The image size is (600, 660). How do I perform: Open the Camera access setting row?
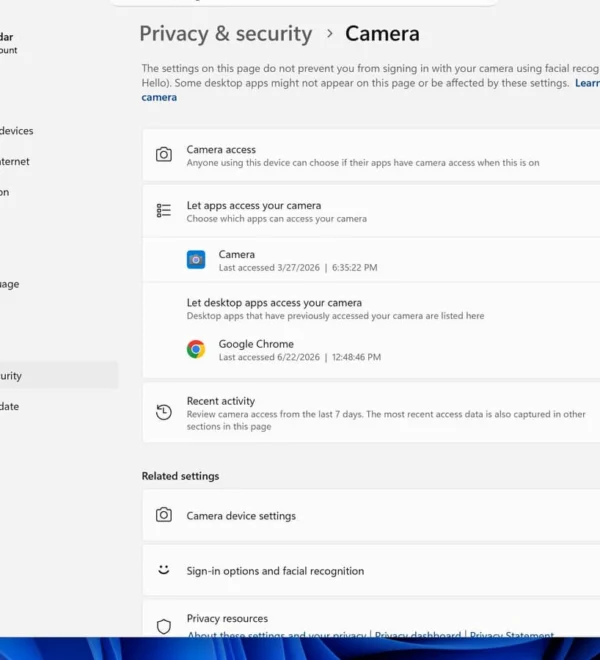click(371, 155)
